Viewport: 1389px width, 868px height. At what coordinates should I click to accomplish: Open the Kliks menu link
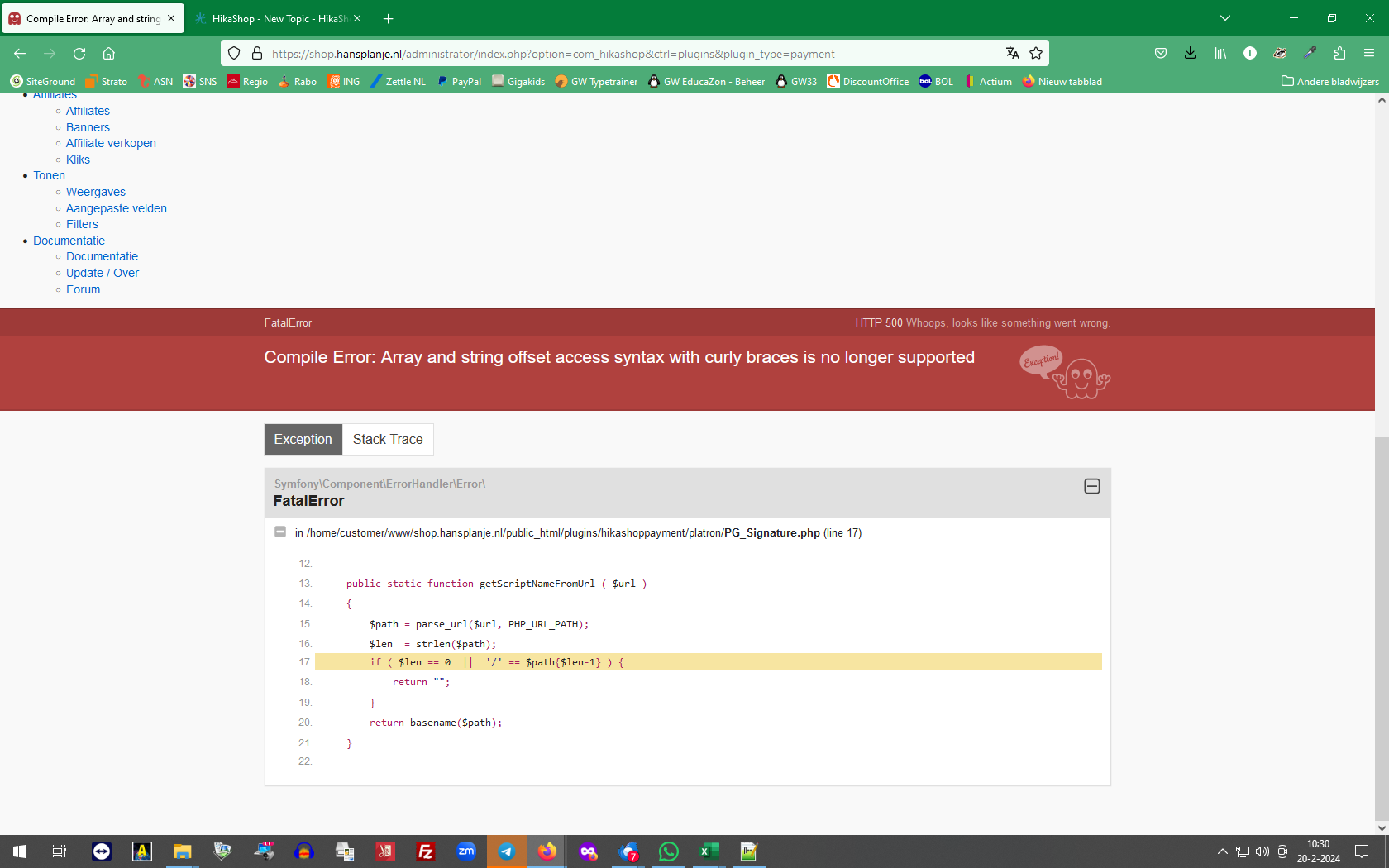[78, 160]
